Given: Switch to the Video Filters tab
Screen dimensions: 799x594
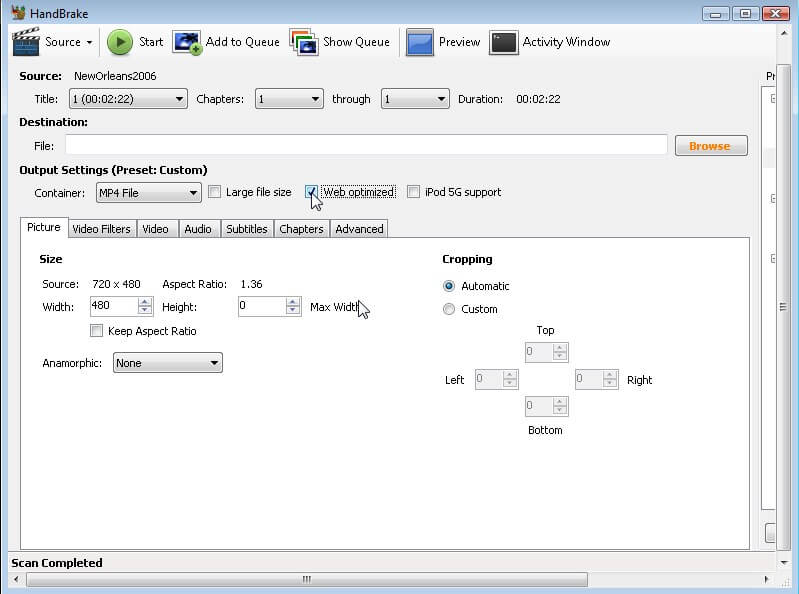Looking at the screenshot, I should click(x=101, y=229).
